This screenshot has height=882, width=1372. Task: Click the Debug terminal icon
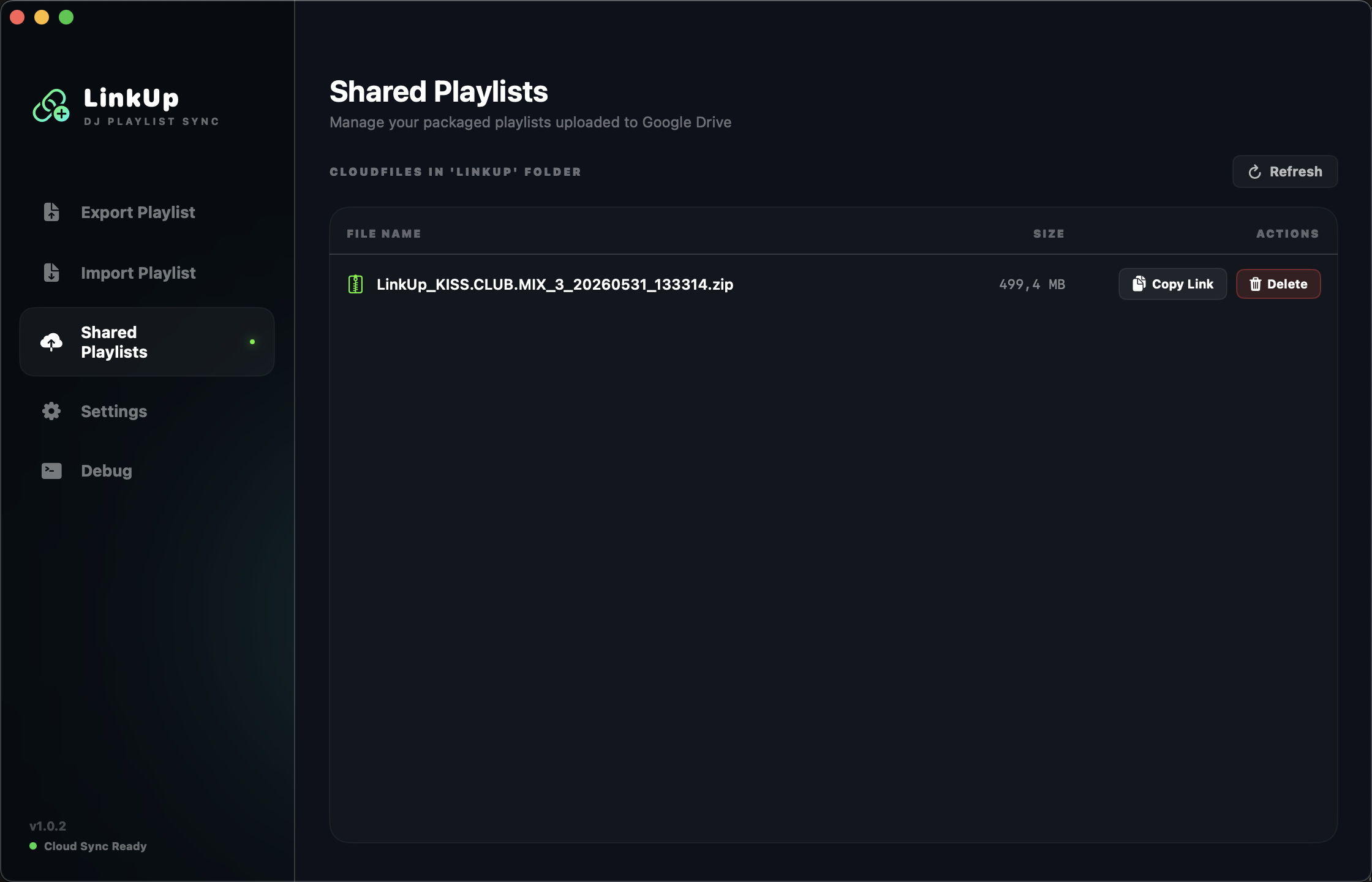click(x=51, y=470)
